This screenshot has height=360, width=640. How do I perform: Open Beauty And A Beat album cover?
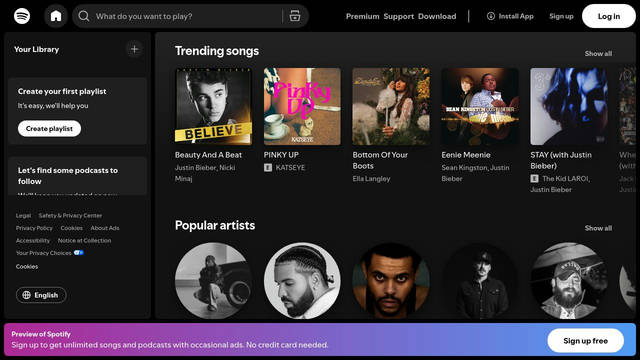pos(213,107)
